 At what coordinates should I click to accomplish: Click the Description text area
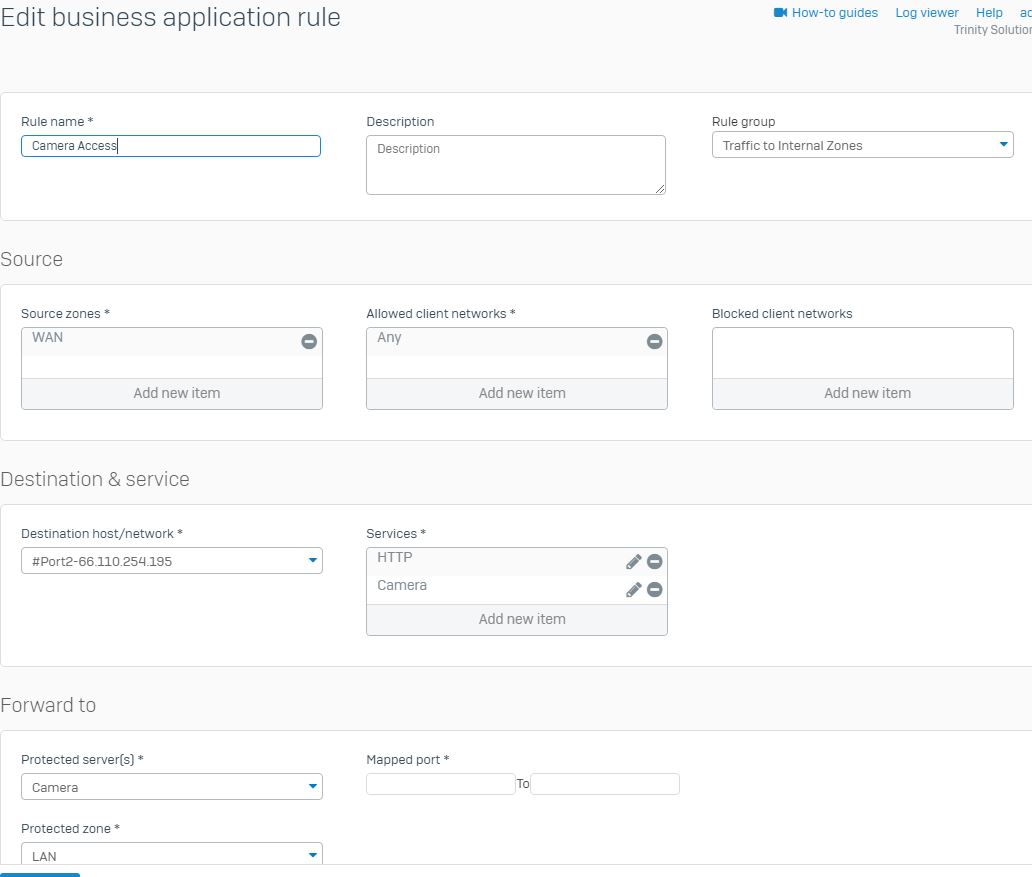pos(515,165)
